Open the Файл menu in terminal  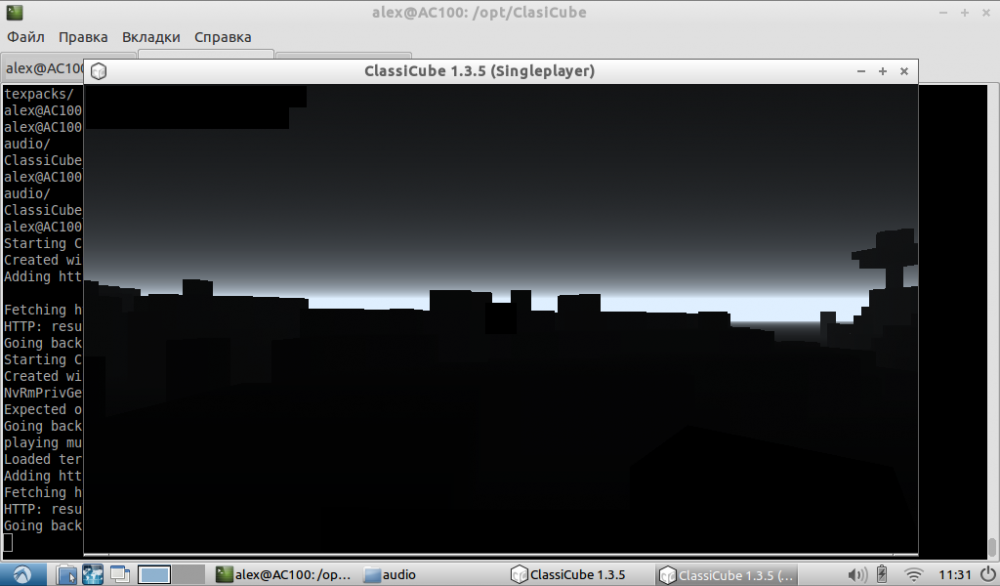(x=26, y=37)
